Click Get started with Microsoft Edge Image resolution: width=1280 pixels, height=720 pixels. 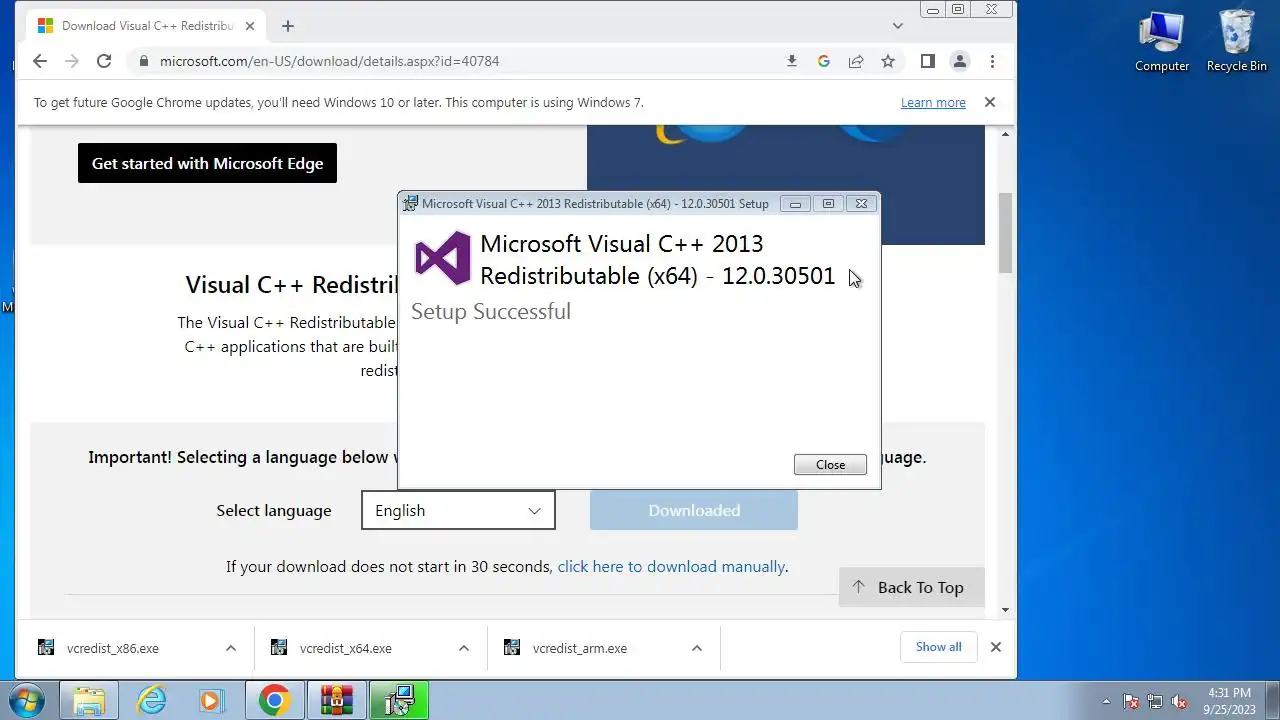tap(207, 163)
